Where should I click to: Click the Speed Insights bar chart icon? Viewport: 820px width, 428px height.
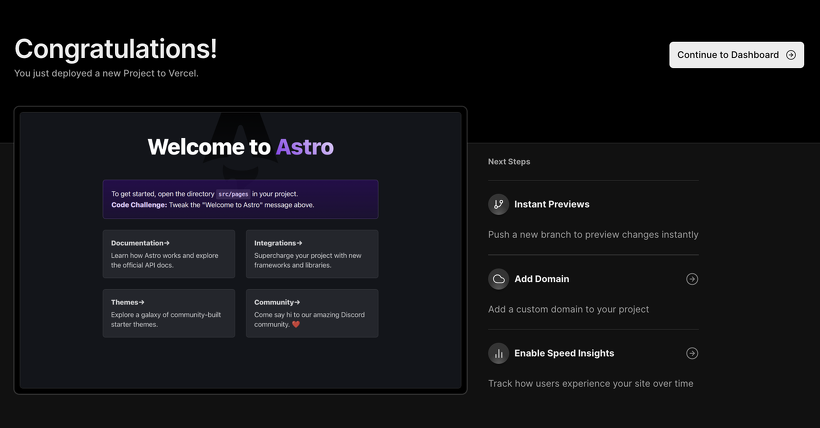click(x=498, y=353)
